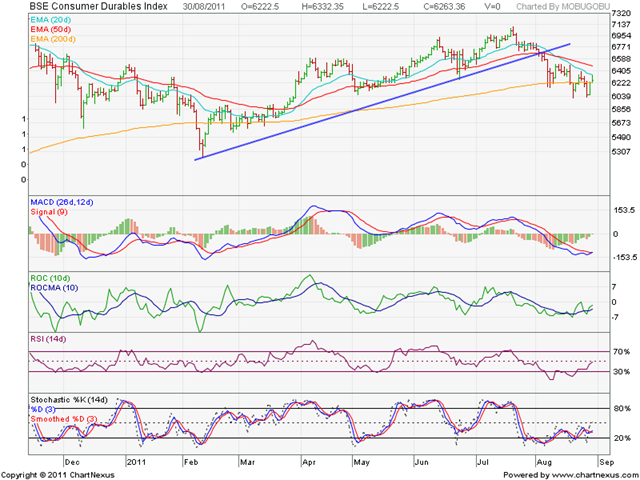Click MACD axis label '-153.5'
640x480 pixels.
(x=623, y=258)
